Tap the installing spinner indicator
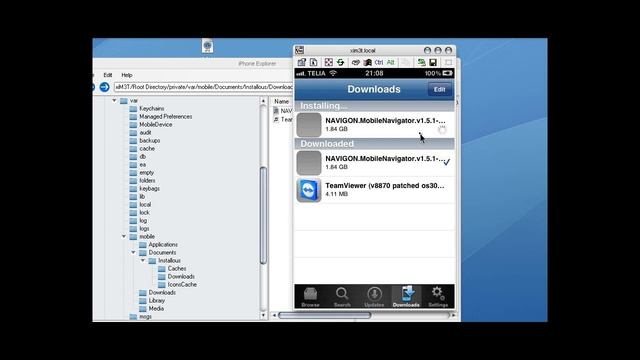Image resolution: width=640 pixels, height=360 pixels. pos(442,130)
